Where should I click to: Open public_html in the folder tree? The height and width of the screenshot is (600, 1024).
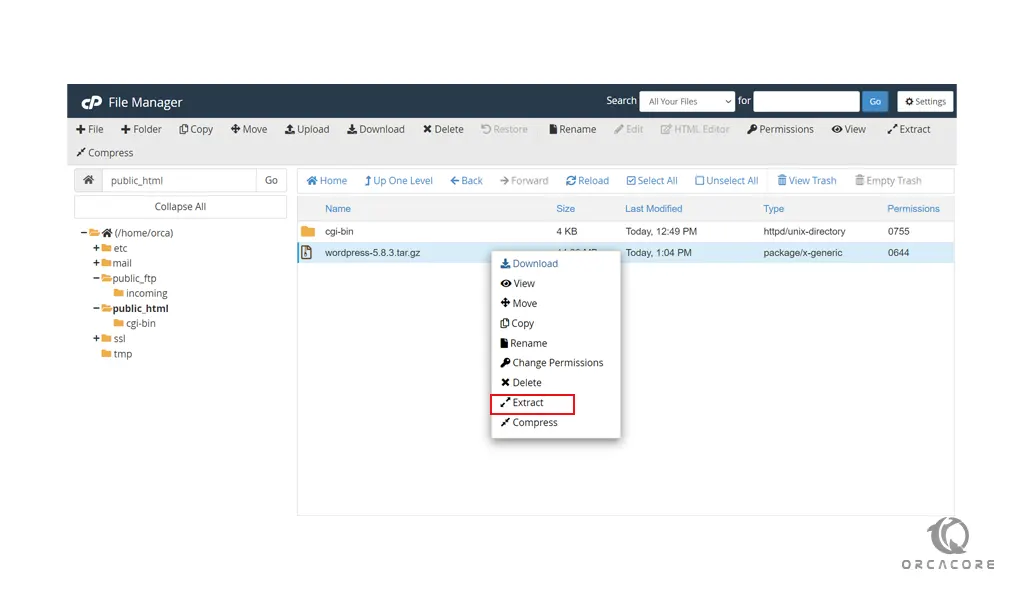(140, 308)
